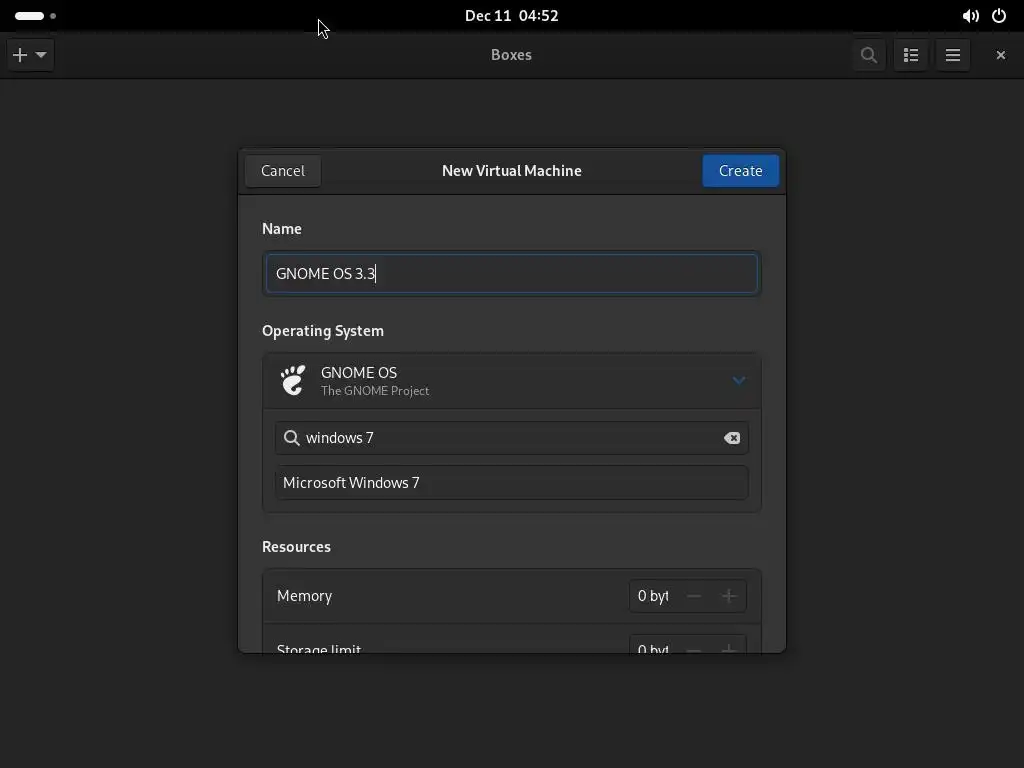Click the GNOME foot logo icon

(x=293, y=381)
